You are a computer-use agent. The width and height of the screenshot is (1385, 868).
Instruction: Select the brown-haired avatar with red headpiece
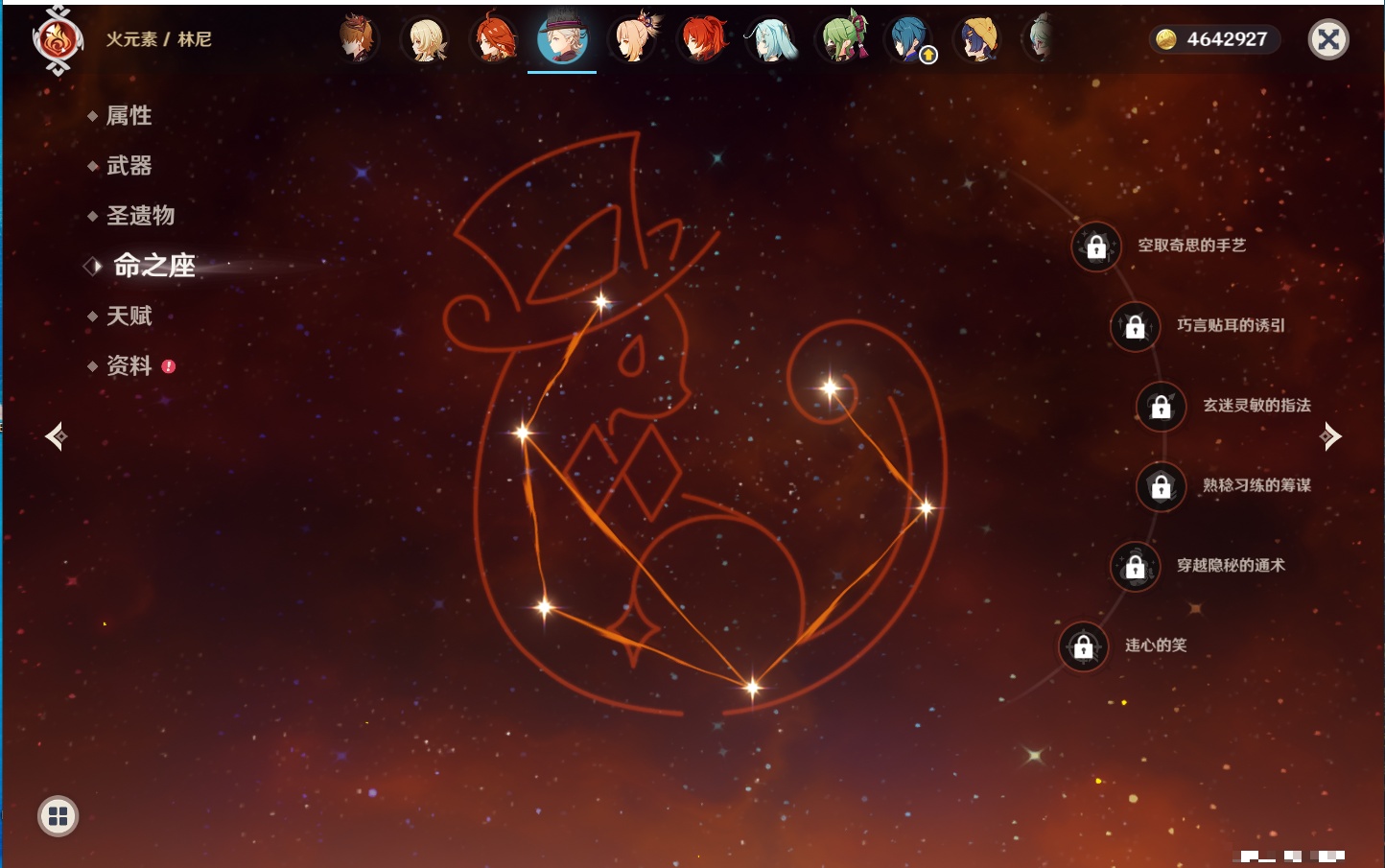[x=357, y=39]
